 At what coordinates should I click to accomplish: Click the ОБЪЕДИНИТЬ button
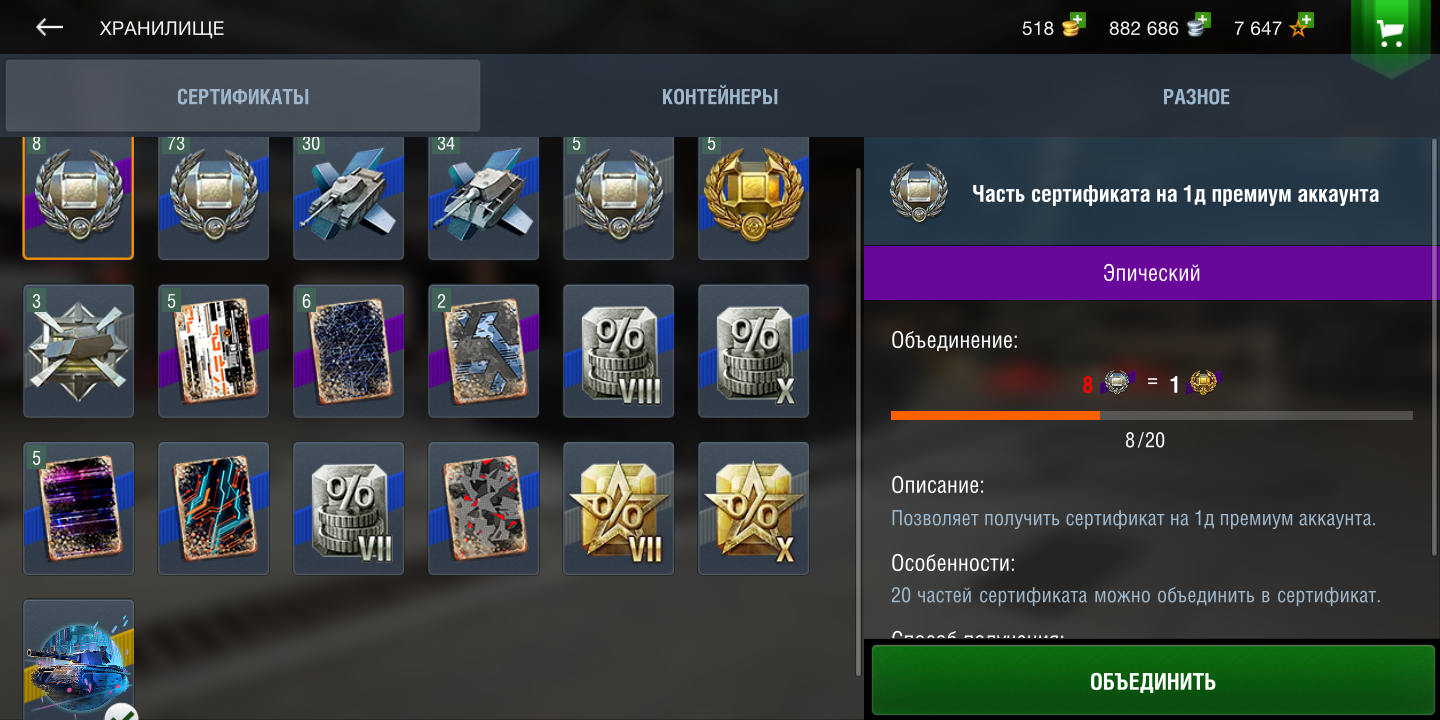(1153, 681)
